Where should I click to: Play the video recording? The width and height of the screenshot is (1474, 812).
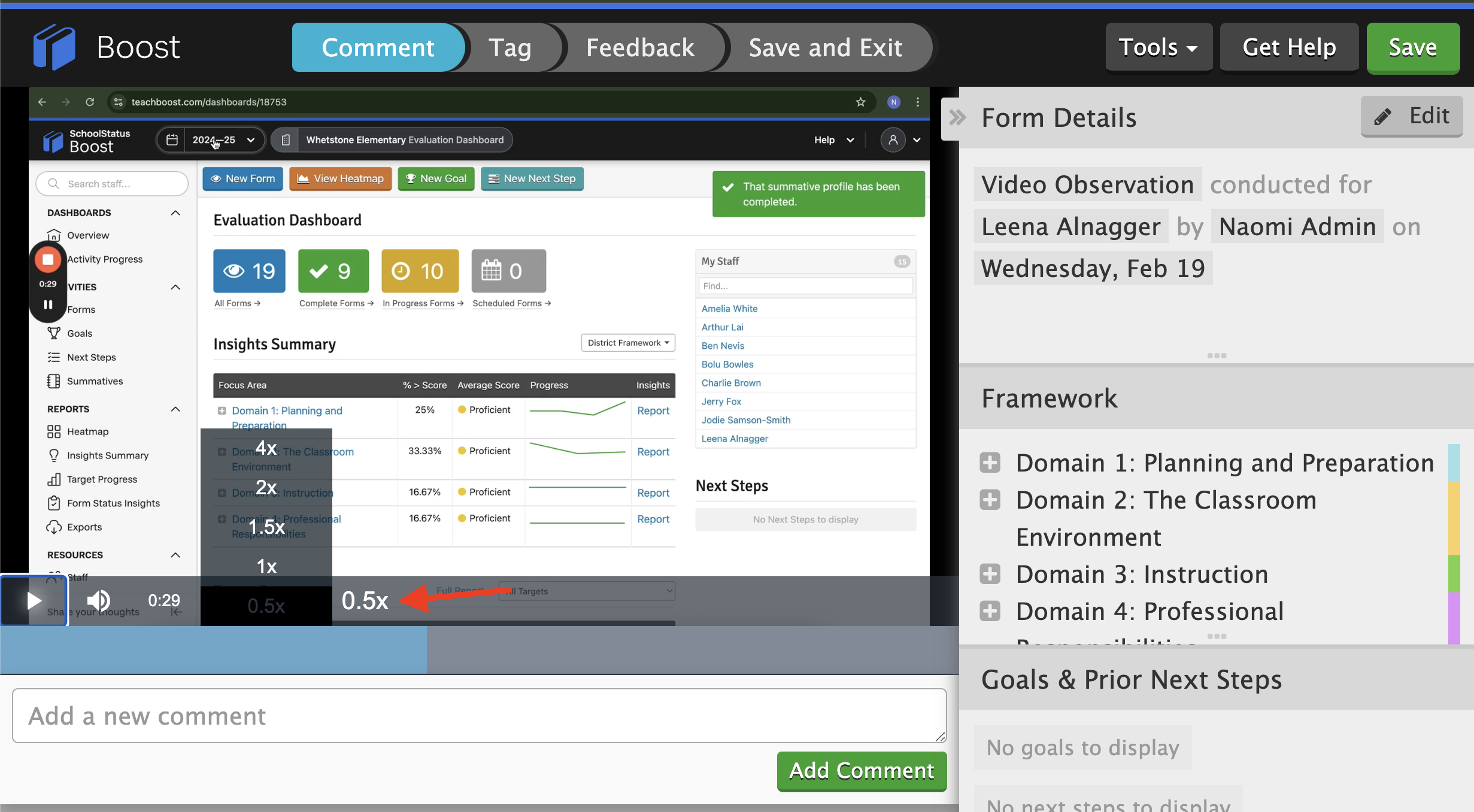coord(34,601)
